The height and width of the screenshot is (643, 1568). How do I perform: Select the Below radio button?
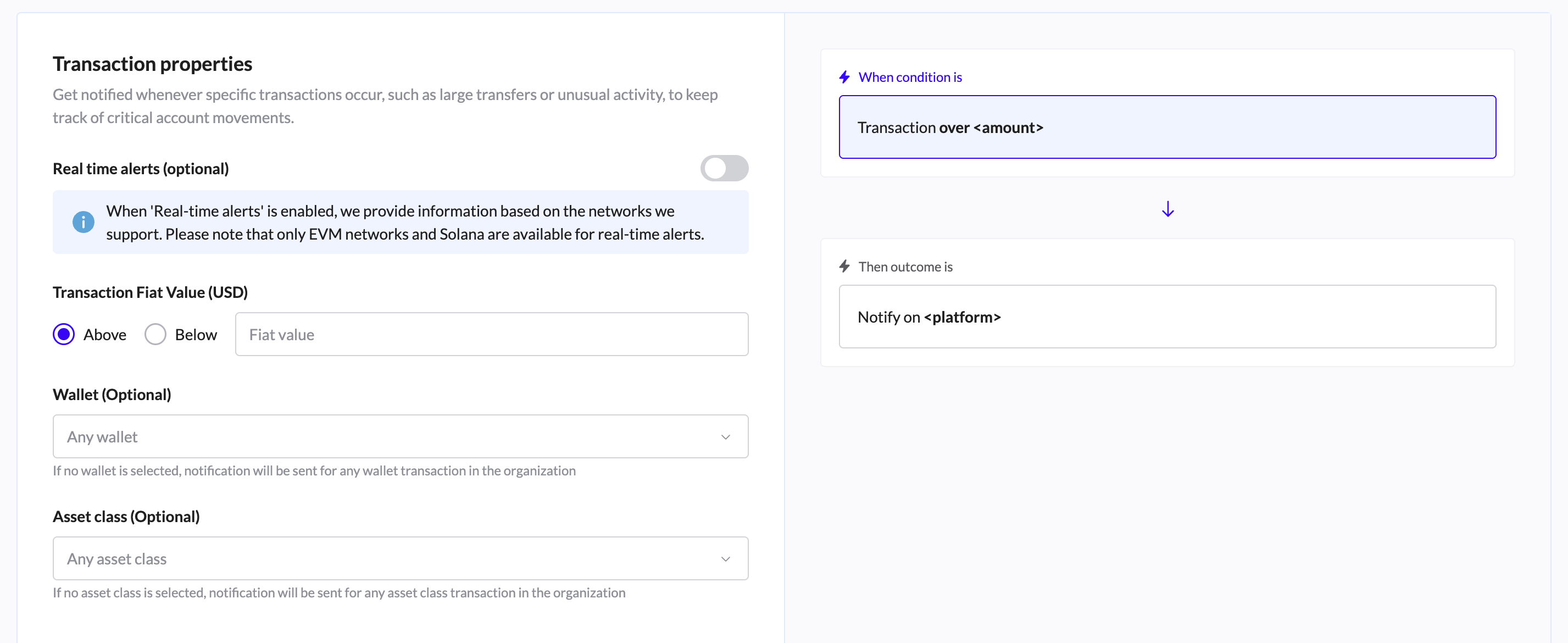155,334
